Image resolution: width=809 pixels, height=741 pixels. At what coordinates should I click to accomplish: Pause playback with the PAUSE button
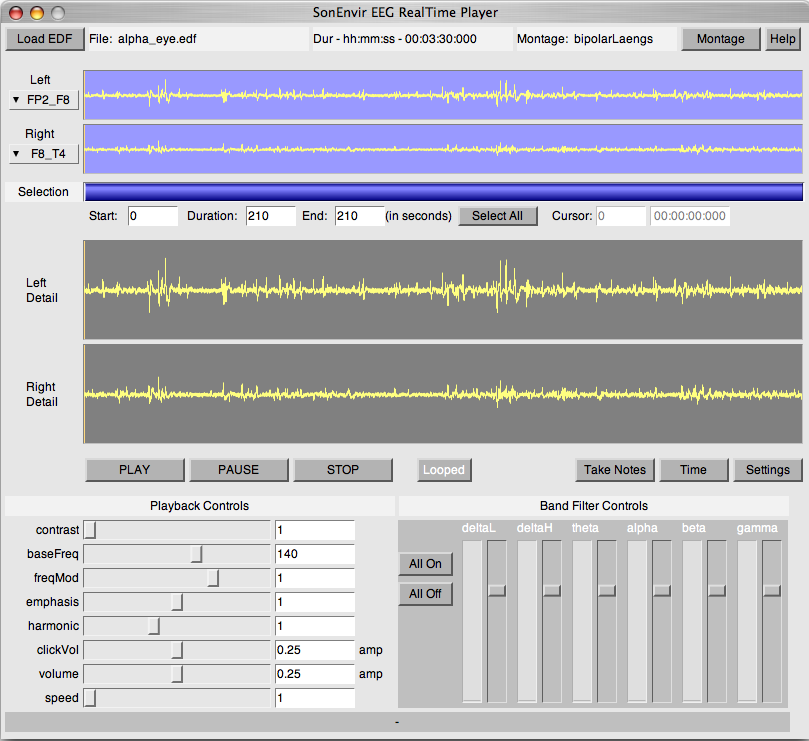pyautogui.click(x=239, y=470)
